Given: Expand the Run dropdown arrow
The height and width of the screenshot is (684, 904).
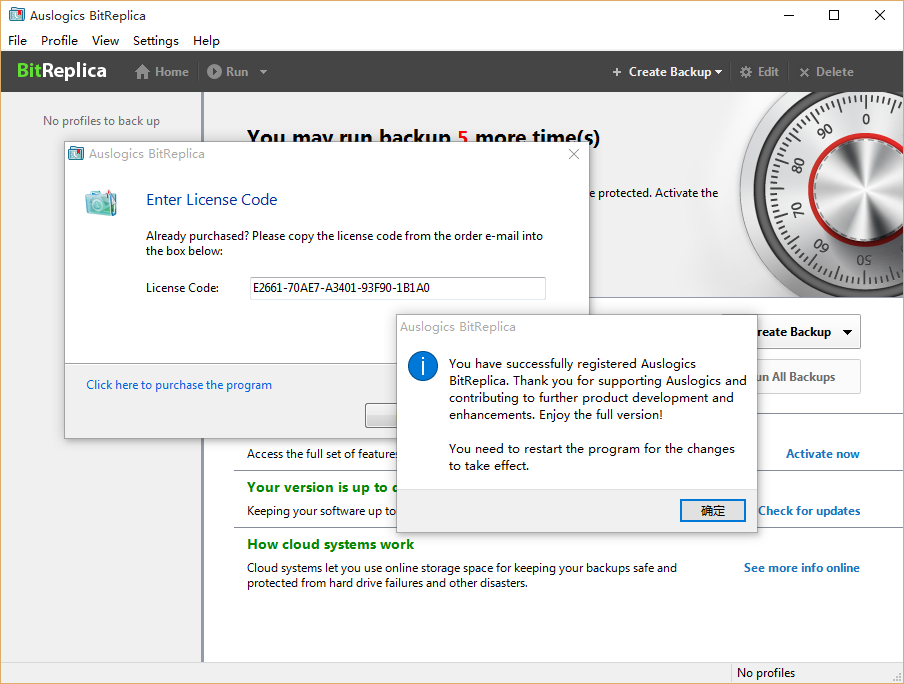Looking at the screenshot, I should (263, 72).
